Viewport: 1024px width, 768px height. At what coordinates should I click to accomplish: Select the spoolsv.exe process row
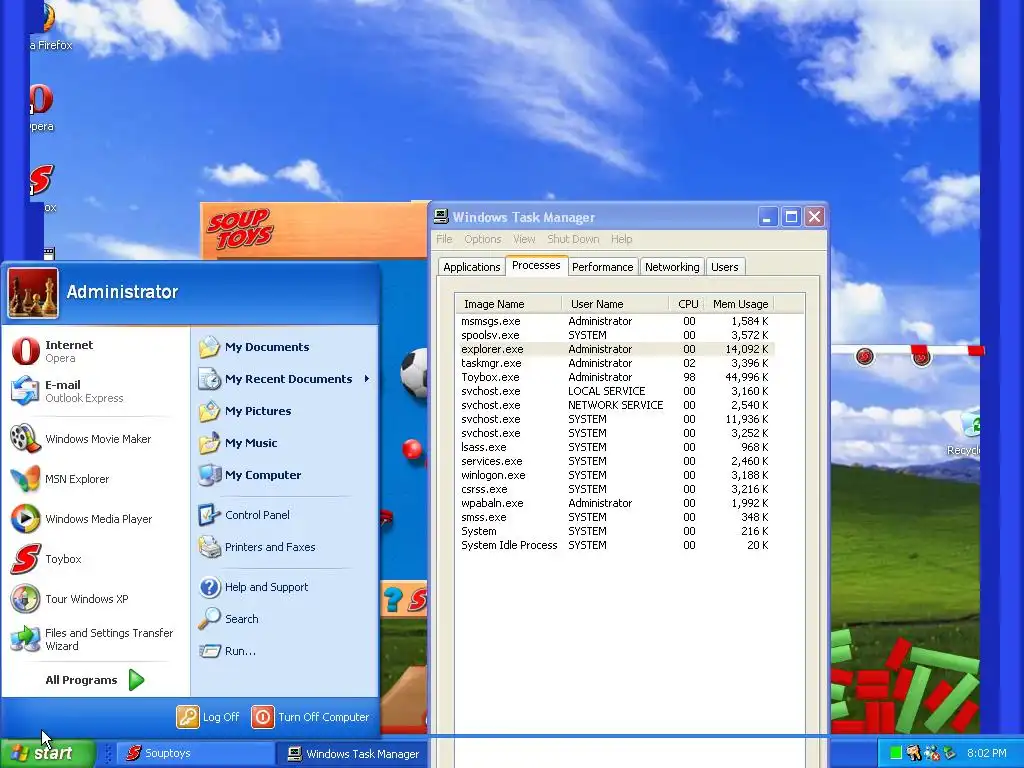615,335
